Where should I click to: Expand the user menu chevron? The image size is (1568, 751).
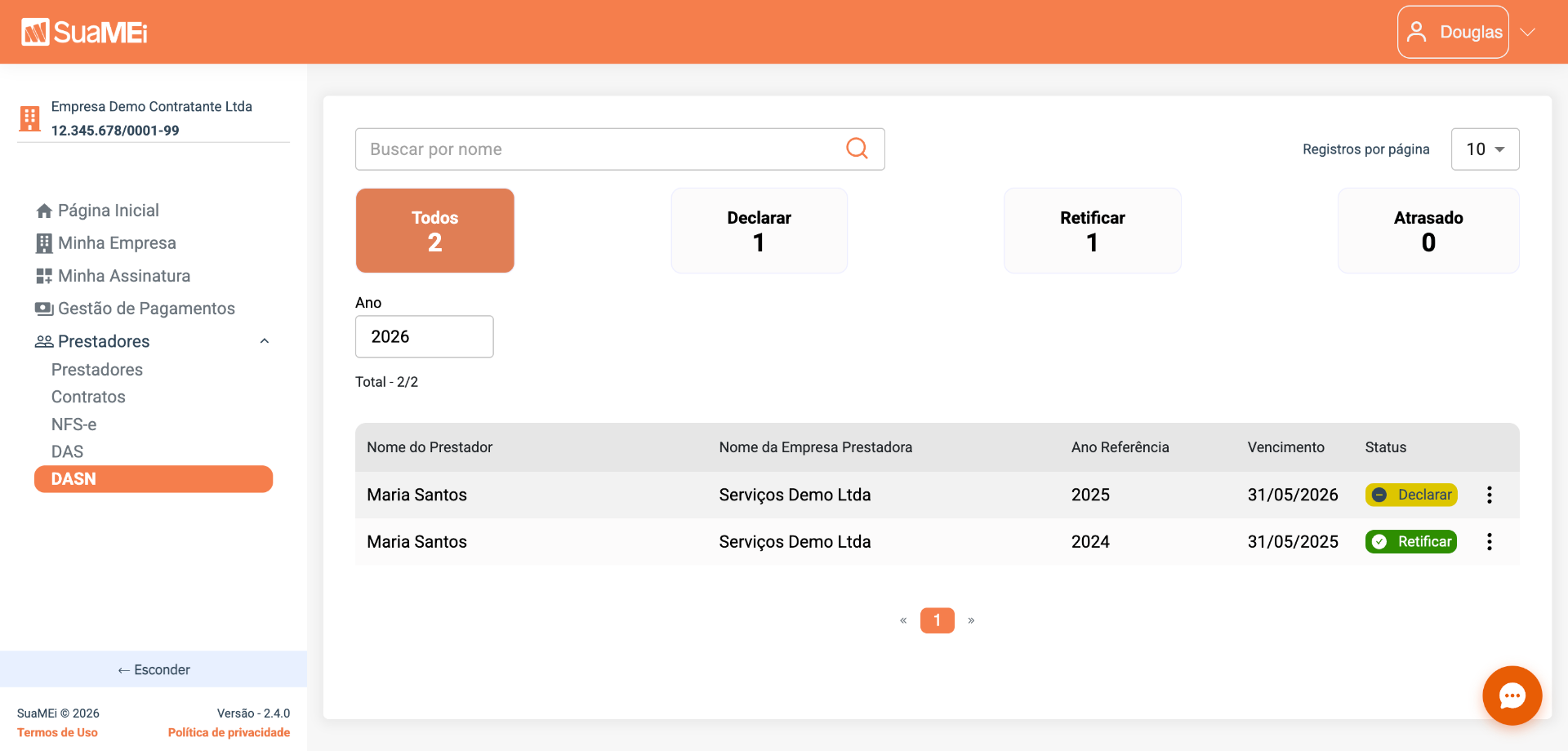(x=1528, y=32)
